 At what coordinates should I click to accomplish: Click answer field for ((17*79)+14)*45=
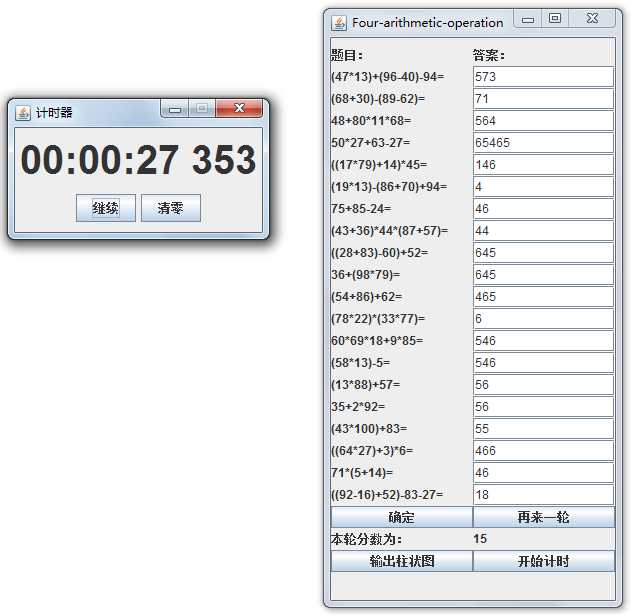[x=543, y=165]
